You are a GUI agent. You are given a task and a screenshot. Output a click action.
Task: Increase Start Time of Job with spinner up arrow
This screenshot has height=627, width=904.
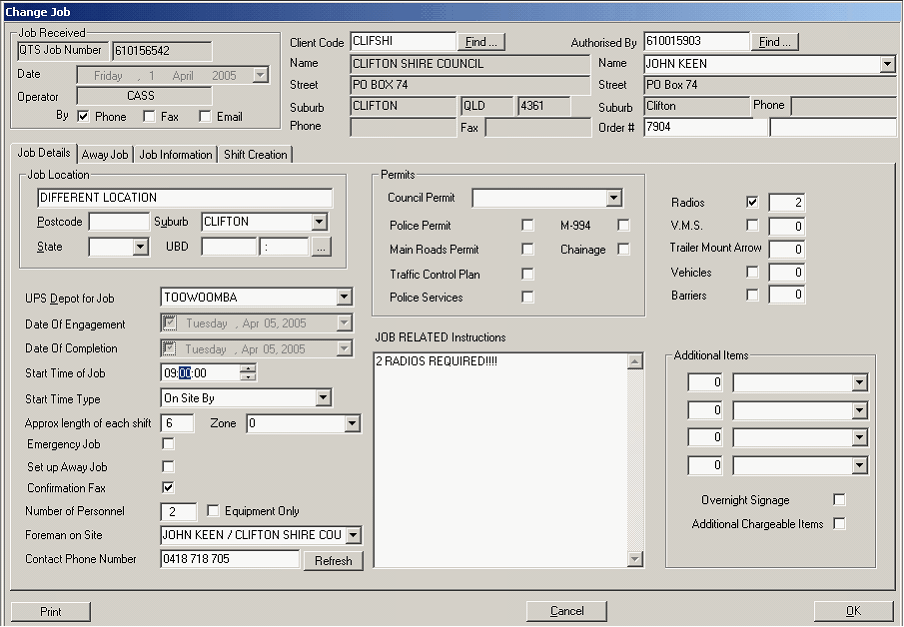tap(249, 368)
